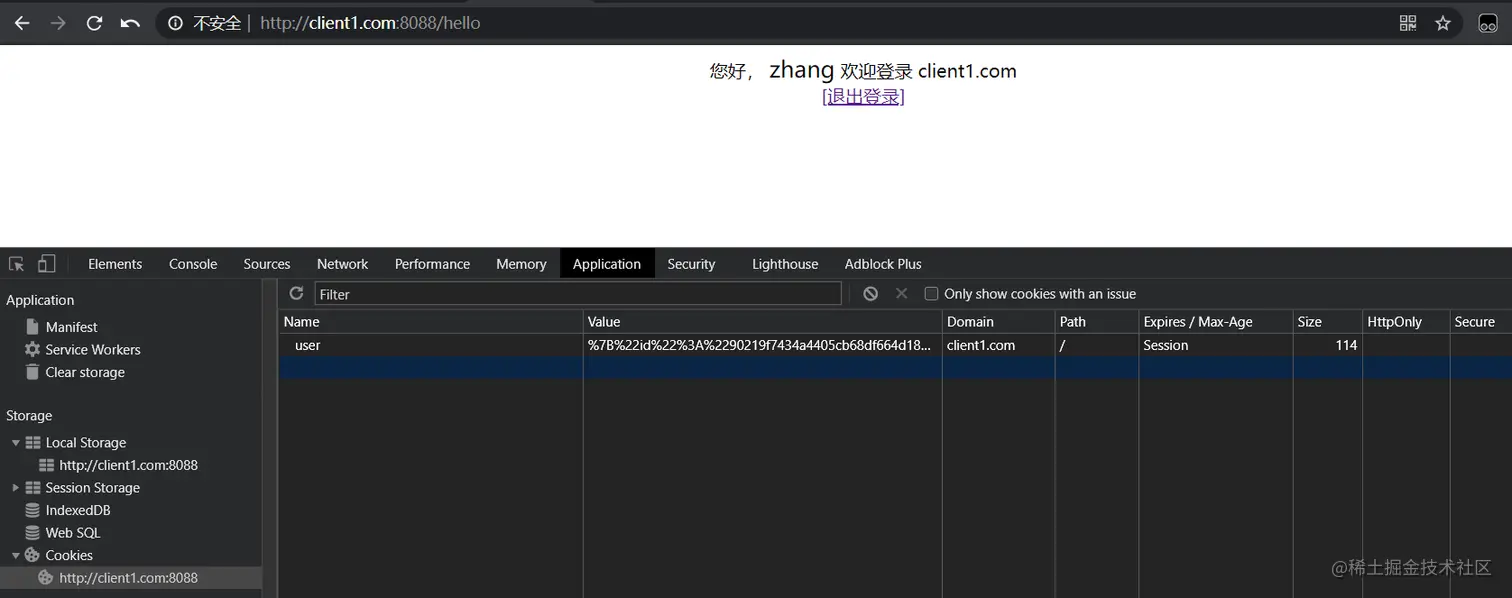Open the extension icon at far right
Viewport: 1512px width, 598px height.
[x=1488, y=23]
